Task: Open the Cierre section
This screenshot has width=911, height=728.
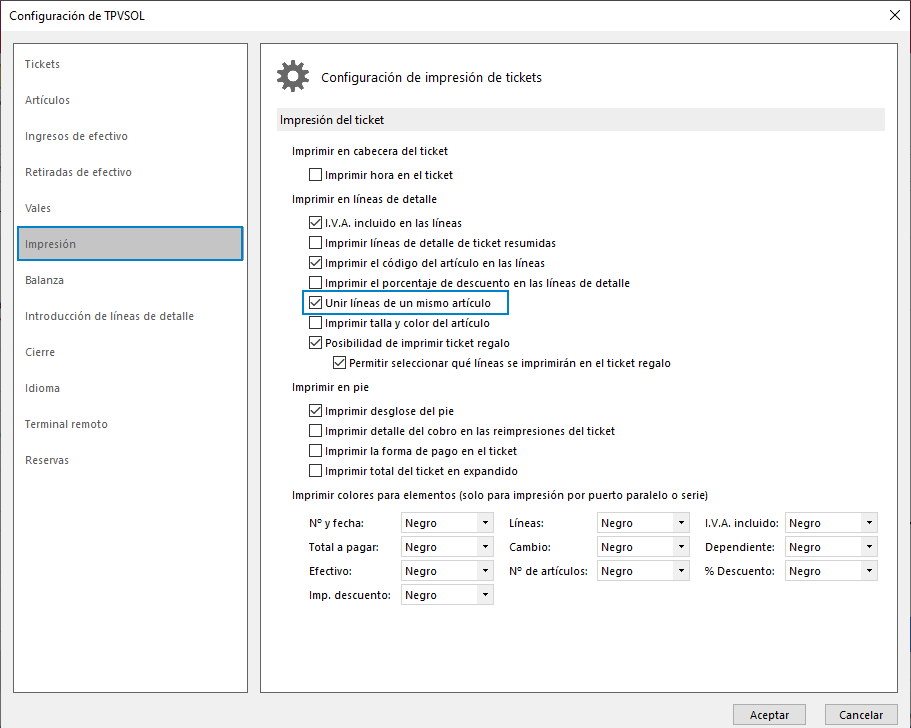Action: 130,352
